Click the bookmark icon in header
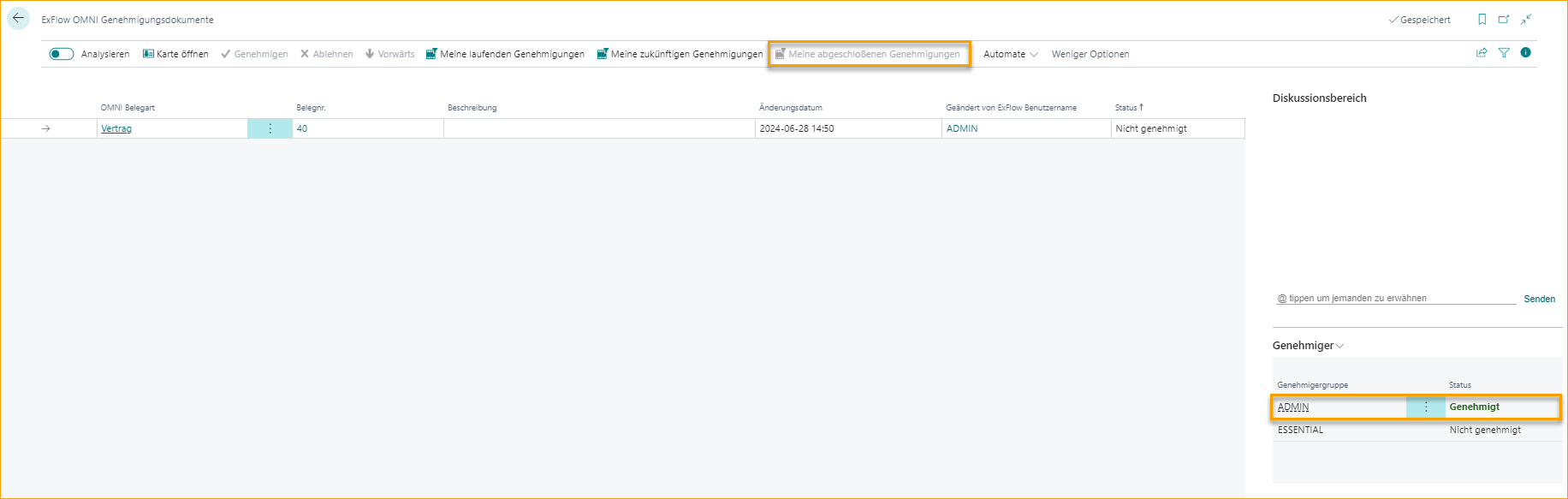Image resolution: width=1568 pixels, height=499 pixels. coord(1482,20)
